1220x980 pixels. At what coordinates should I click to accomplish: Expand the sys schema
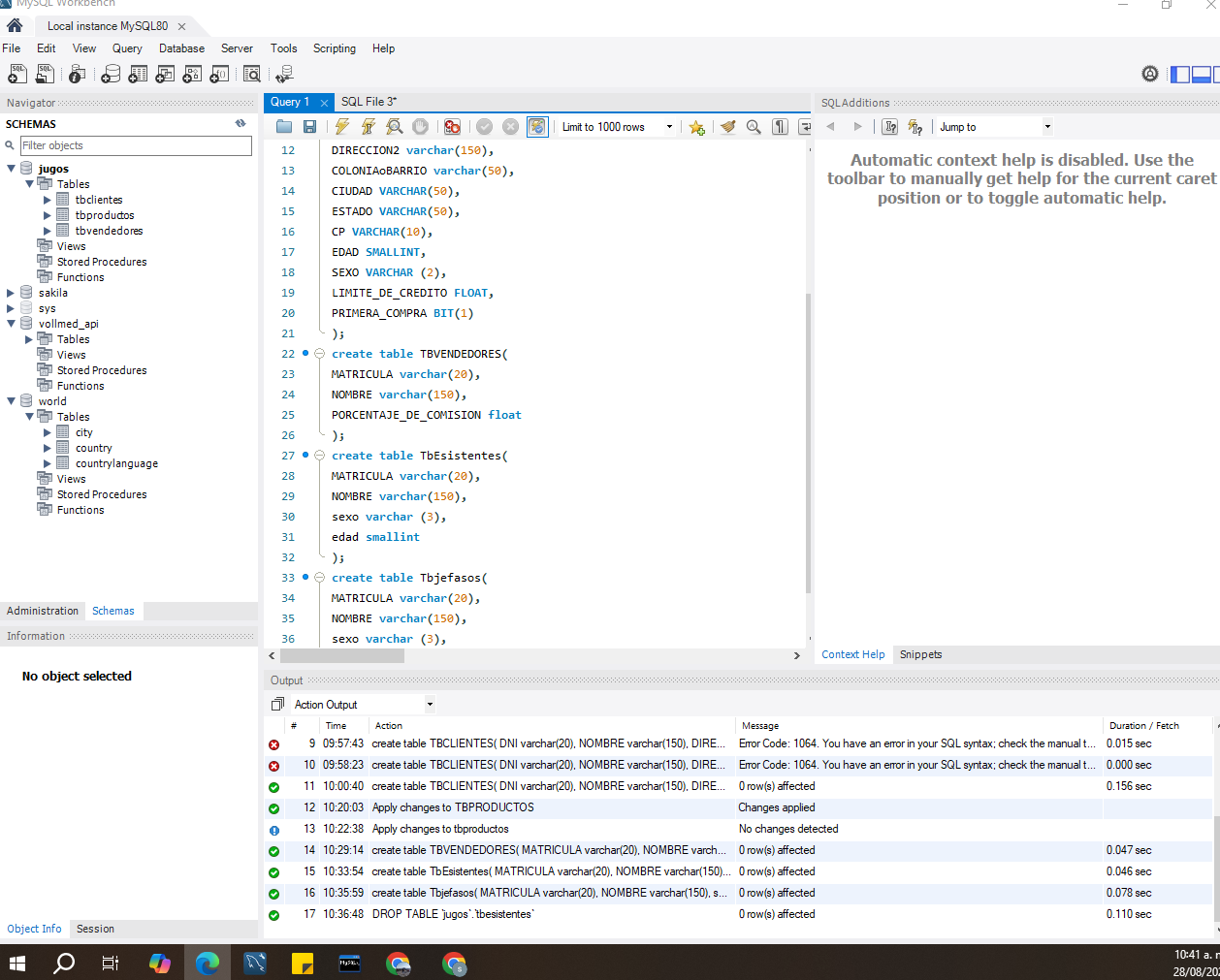click(12, 308)
